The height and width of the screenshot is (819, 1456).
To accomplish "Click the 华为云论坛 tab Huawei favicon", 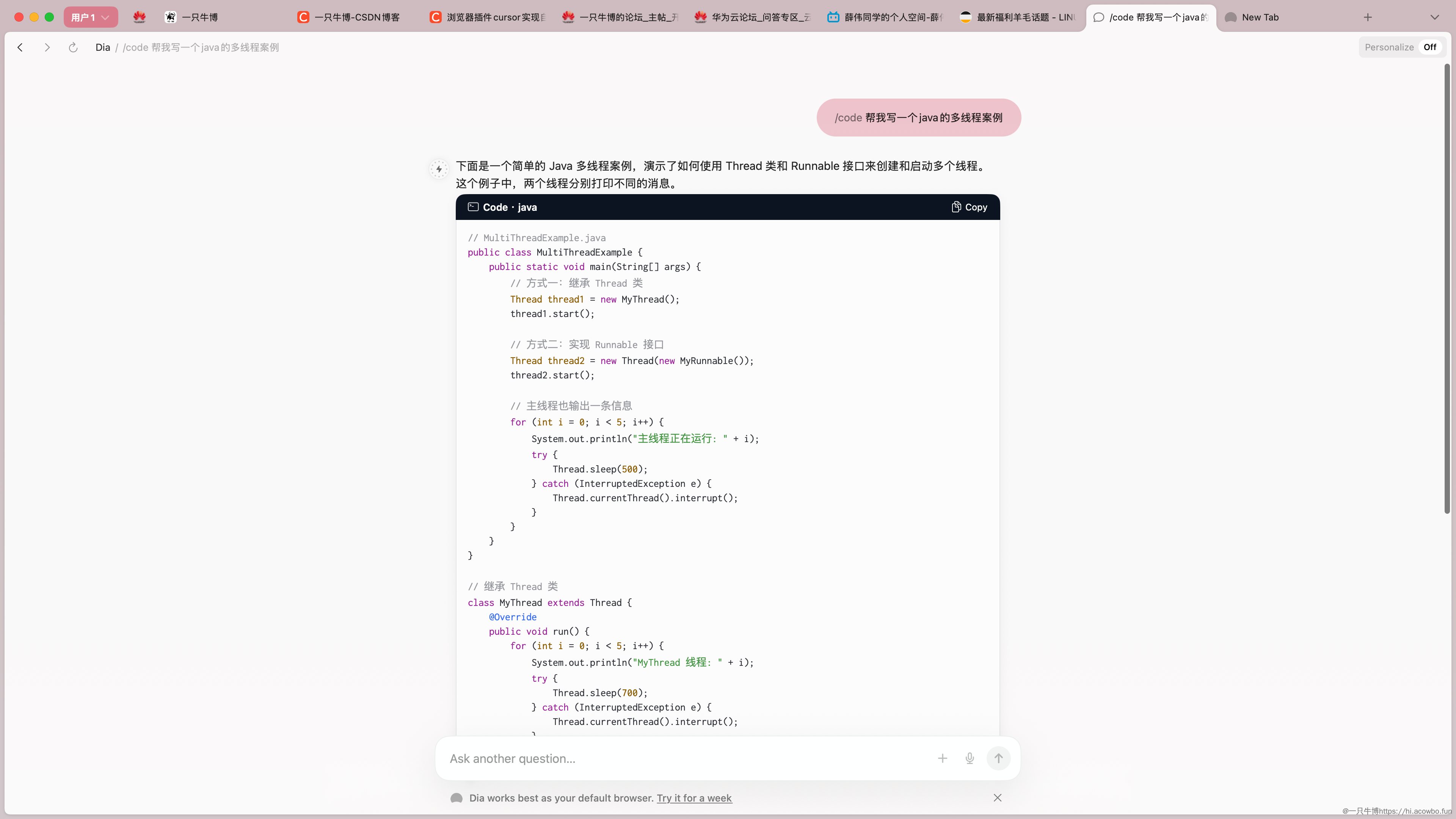I will (x=700, y=17).
